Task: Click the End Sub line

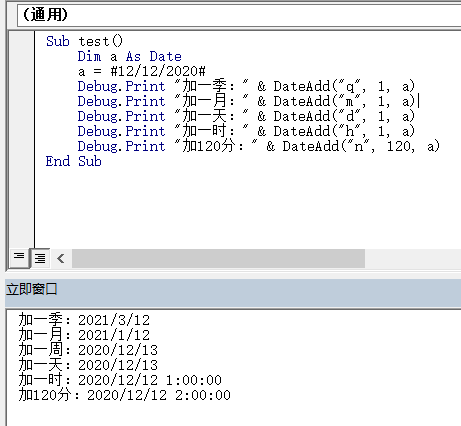Action: click(x=74, y=161)
